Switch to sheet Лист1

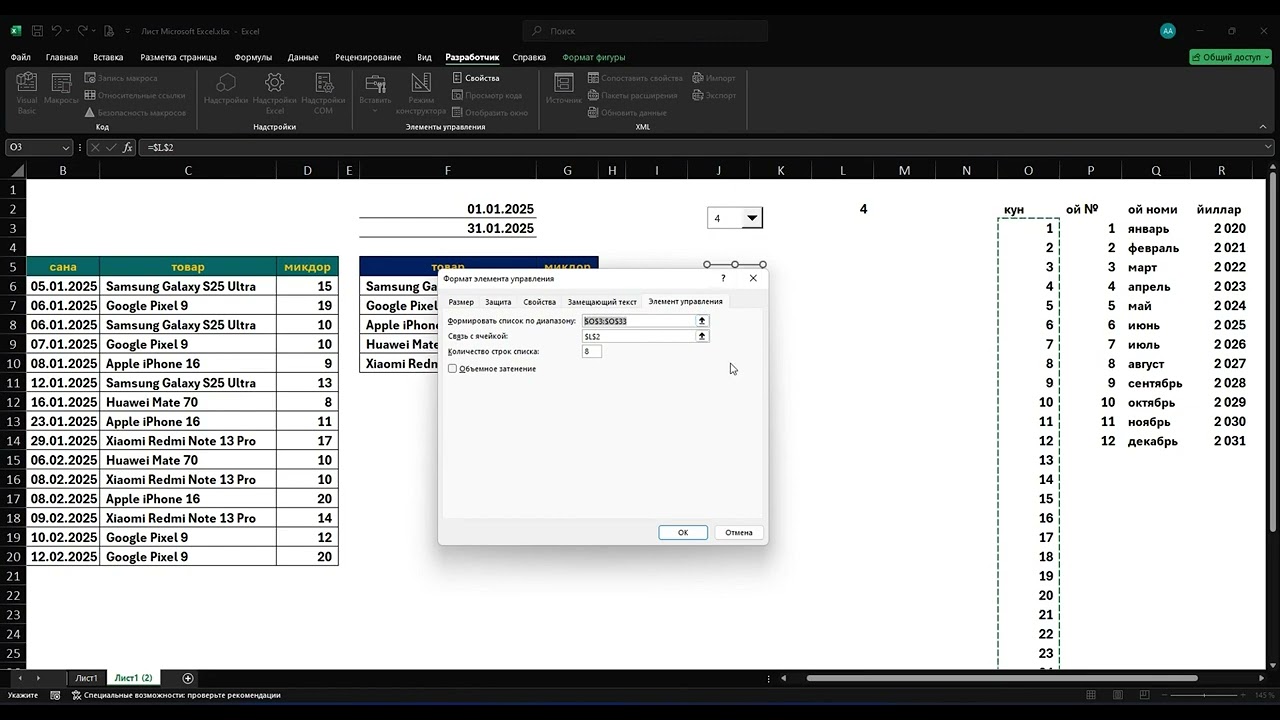(x=87, y=678)
